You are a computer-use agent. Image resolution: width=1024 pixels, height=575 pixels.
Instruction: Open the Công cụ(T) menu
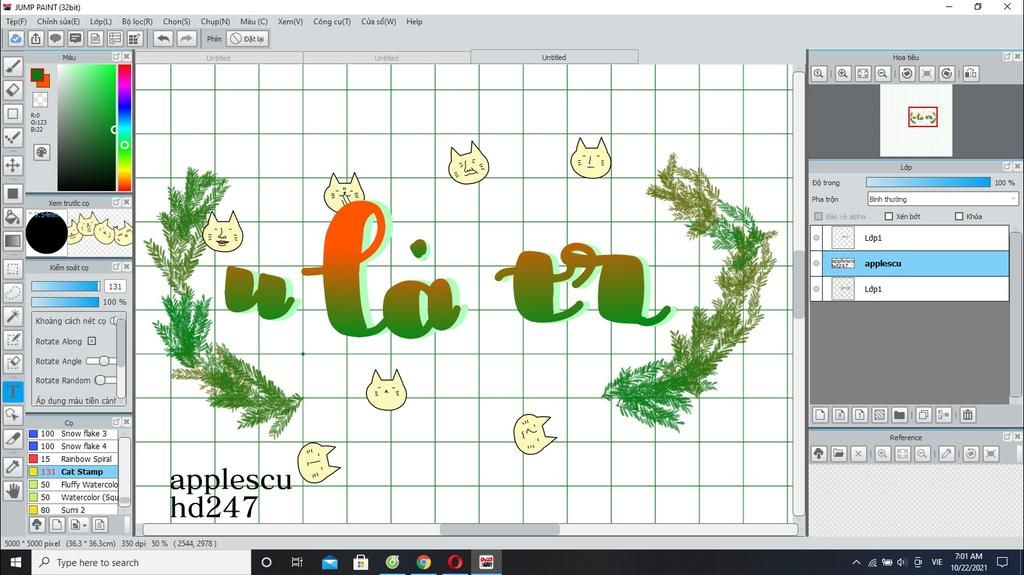pos(332,22)
